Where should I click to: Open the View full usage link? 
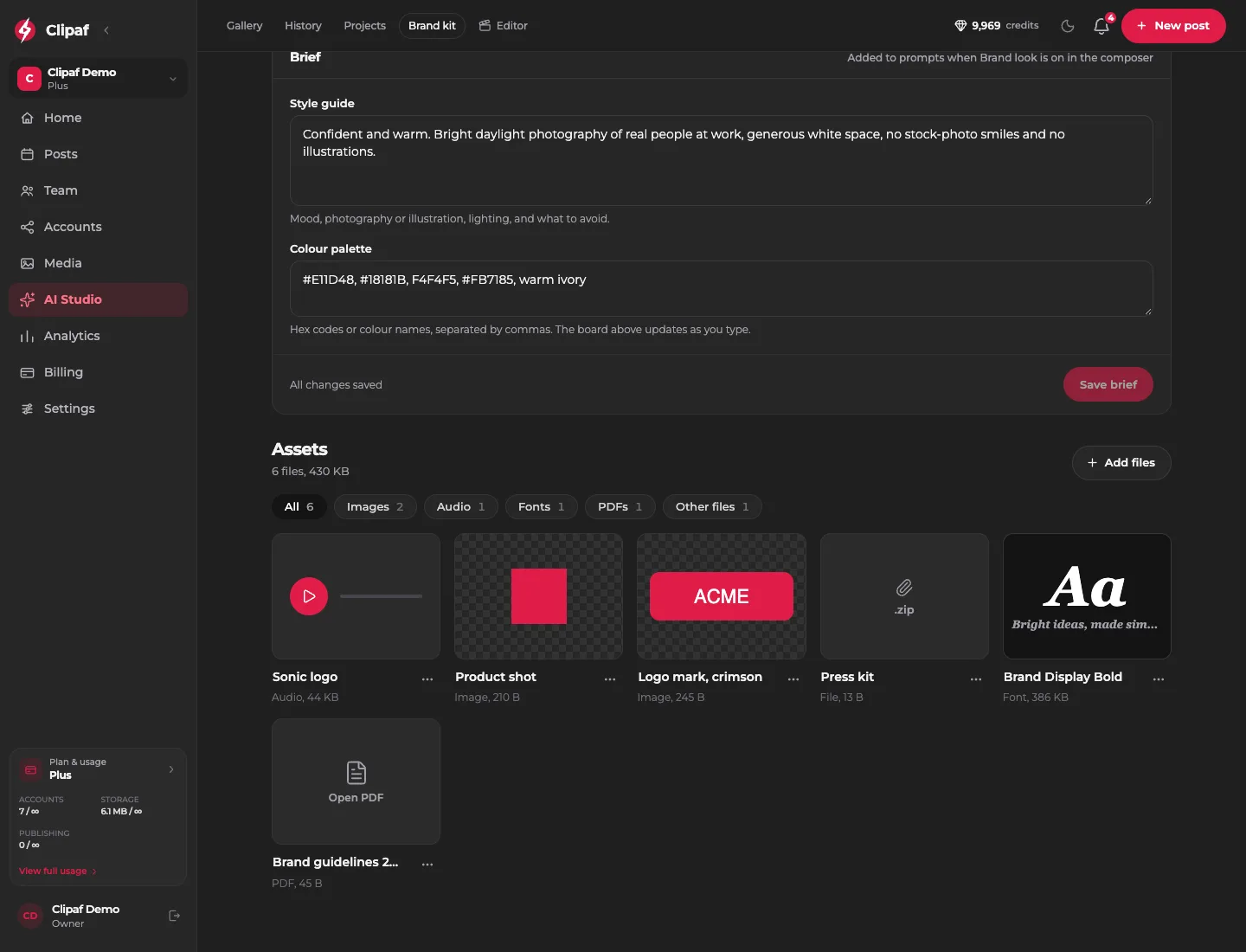[58, 871]
